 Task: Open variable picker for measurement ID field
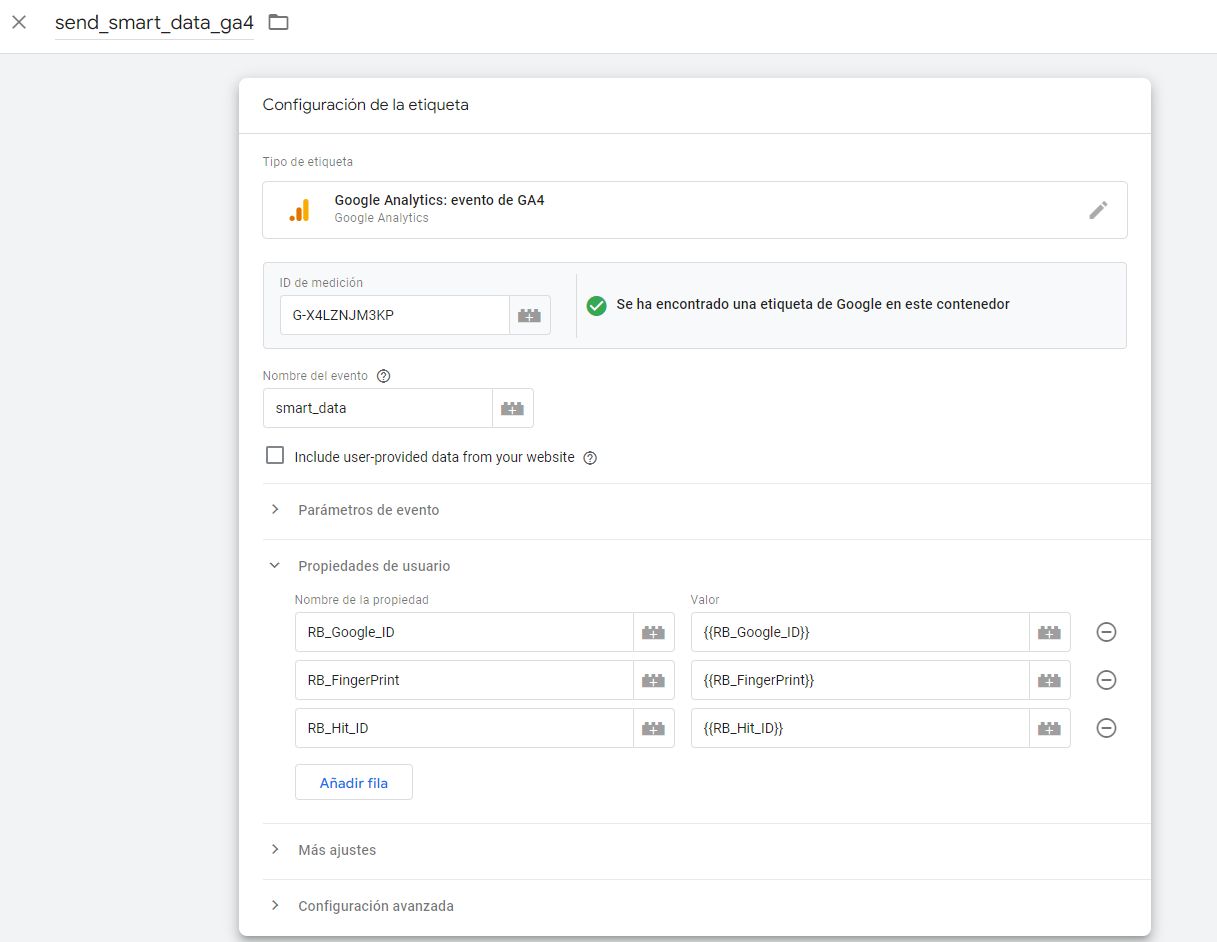click(529, 315)
